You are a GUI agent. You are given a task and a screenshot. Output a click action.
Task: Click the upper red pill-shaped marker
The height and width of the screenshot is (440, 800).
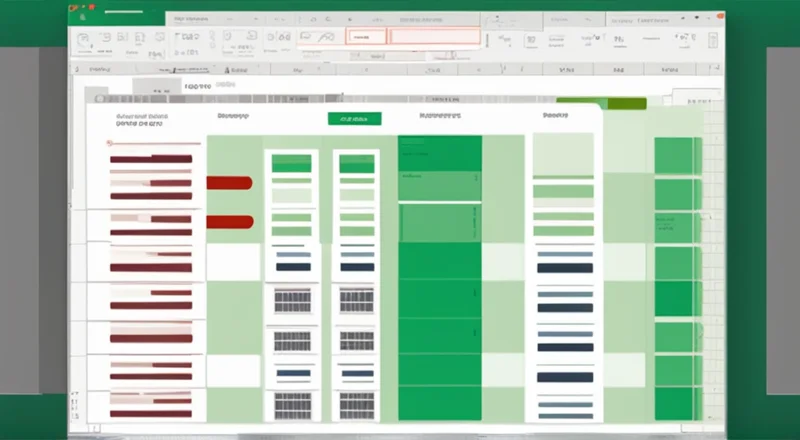coord(229,183)
